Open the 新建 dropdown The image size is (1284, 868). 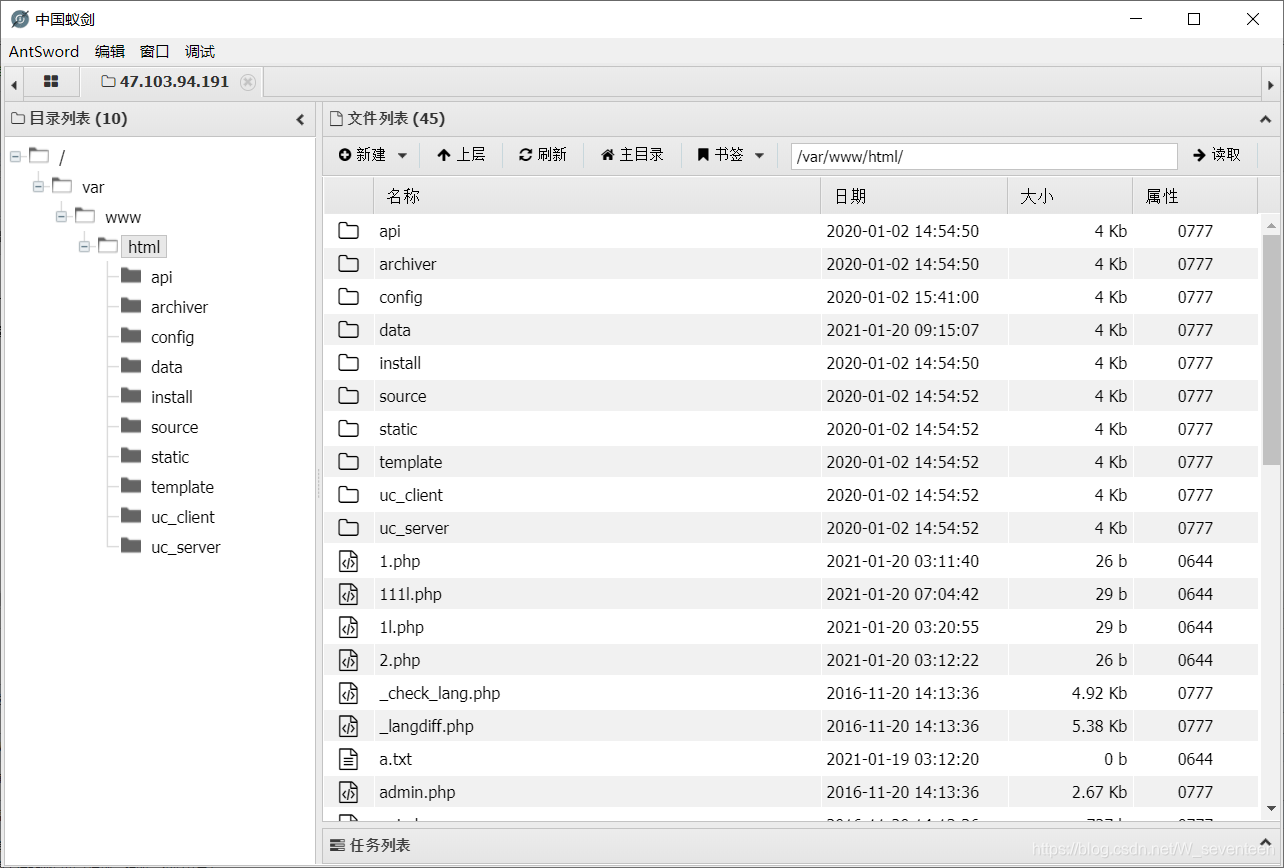(373, 155)
